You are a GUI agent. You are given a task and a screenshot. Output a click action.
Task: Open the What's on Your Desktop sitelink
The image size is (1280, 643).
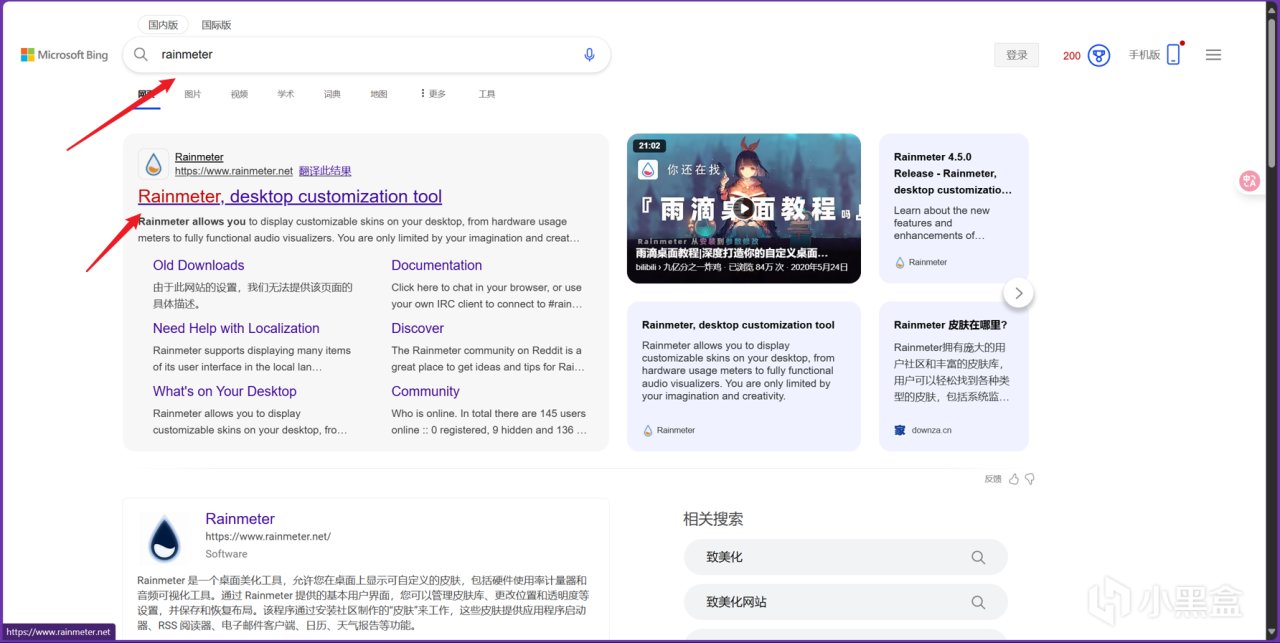pyautogui.click(x=225, y=391)
